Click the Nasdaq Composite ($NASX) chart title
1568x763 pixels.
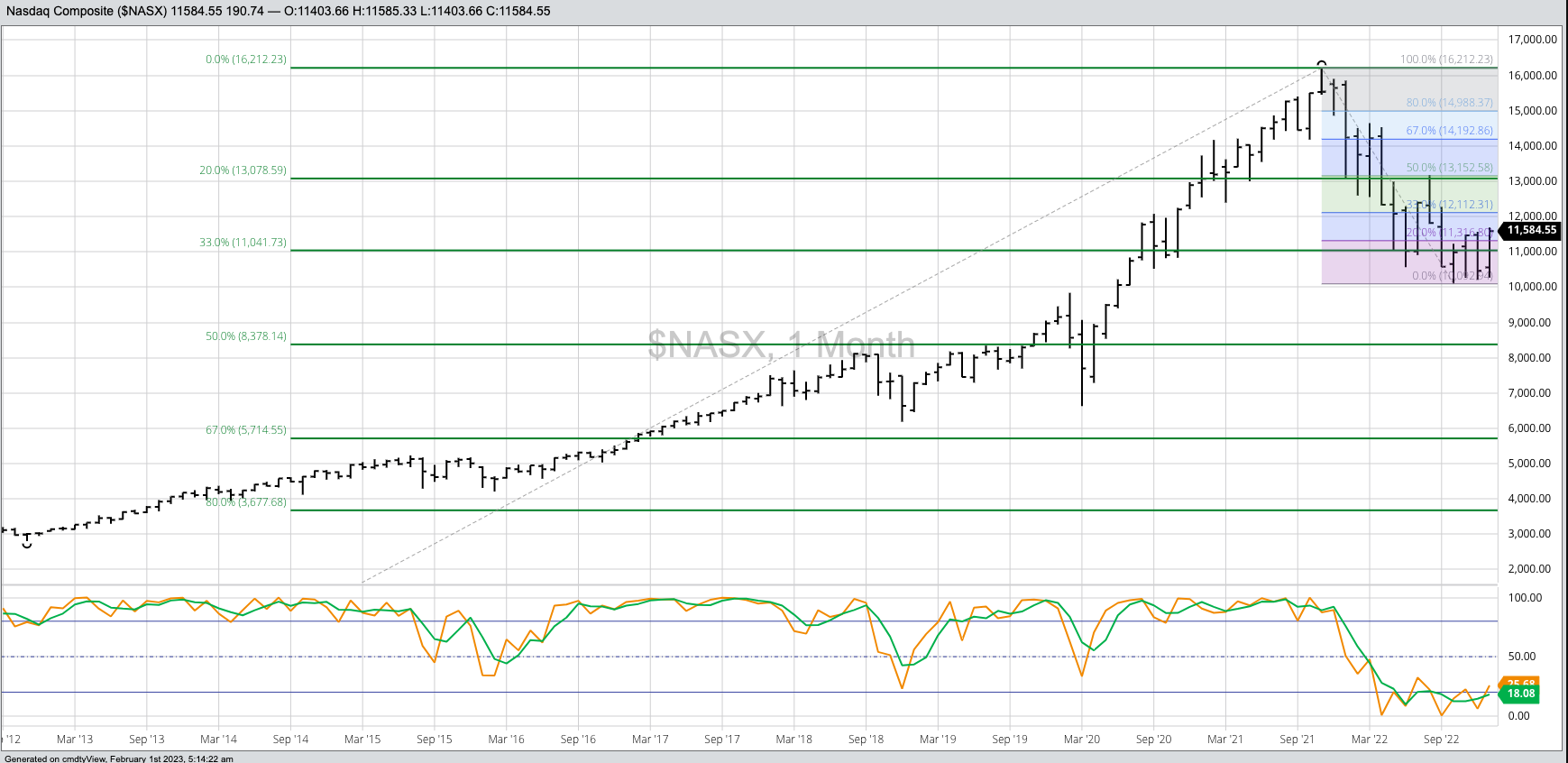coord(86,11)
